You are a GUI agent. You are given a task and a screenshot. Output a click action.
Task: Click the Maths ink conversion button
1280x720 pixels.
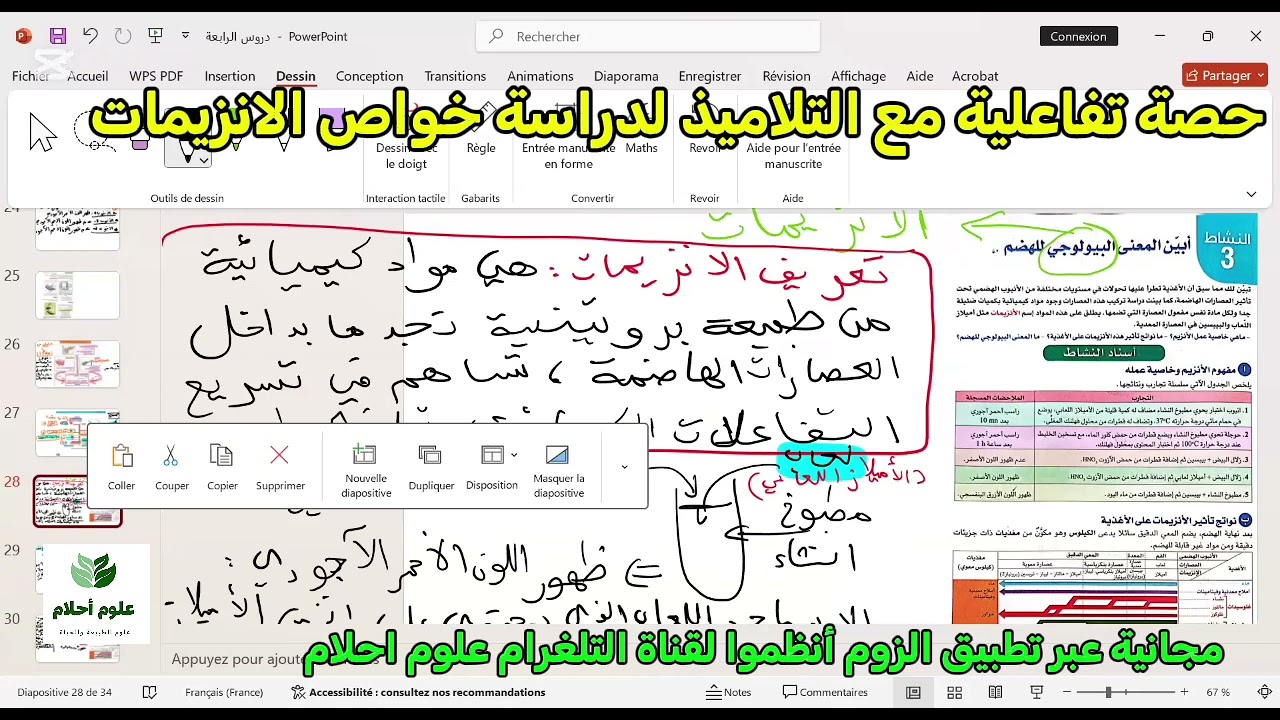(642, 130)
